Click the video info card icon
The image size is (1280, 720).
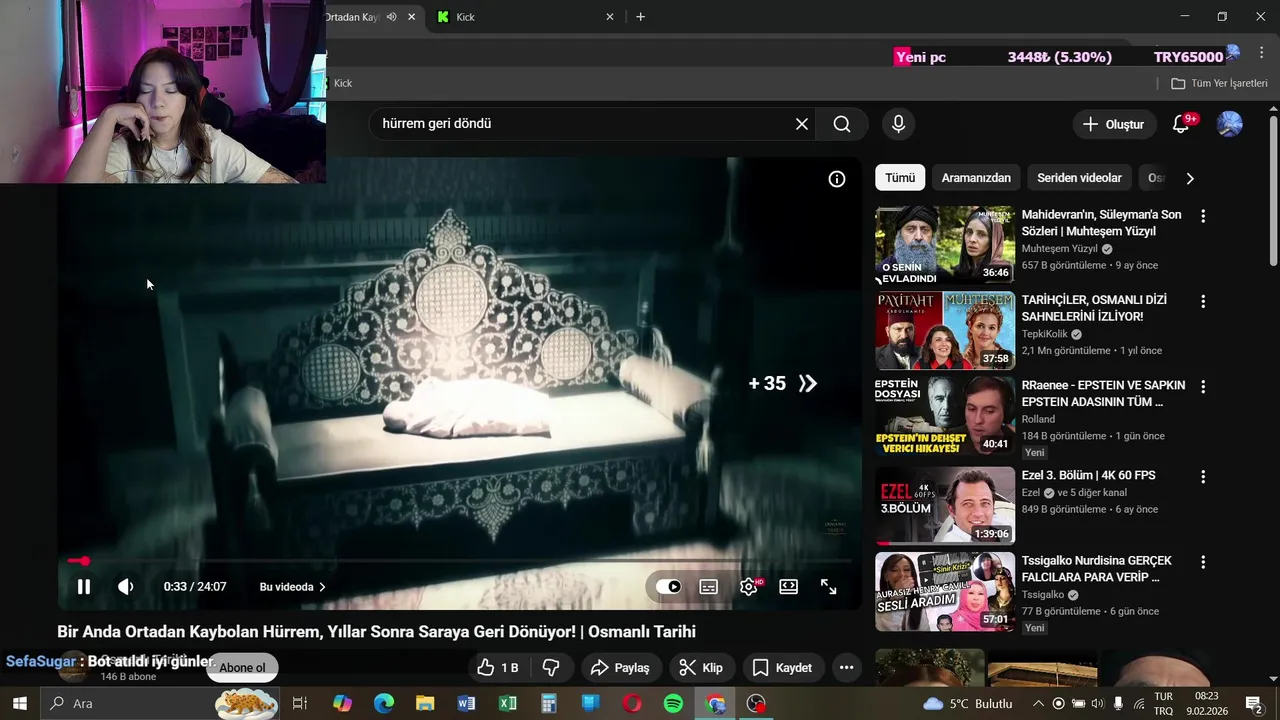coord(837,179)
